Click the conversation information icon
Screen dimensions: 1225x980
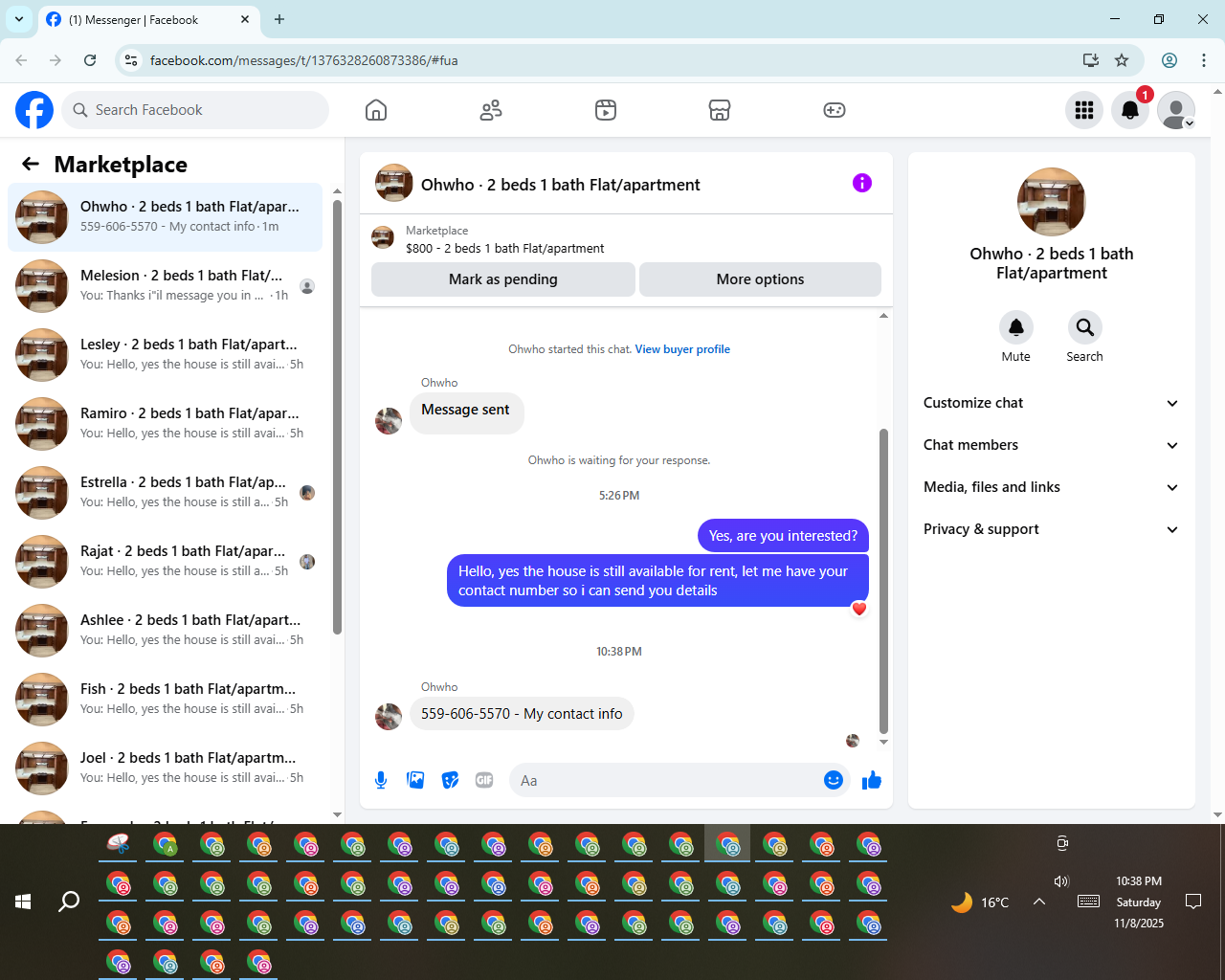(862, 183)
